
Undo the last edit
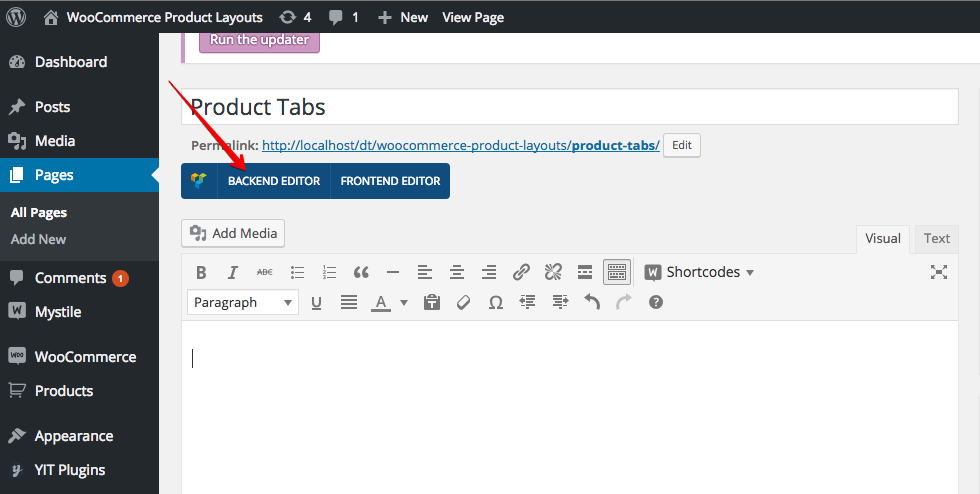[x=592, y=303]
